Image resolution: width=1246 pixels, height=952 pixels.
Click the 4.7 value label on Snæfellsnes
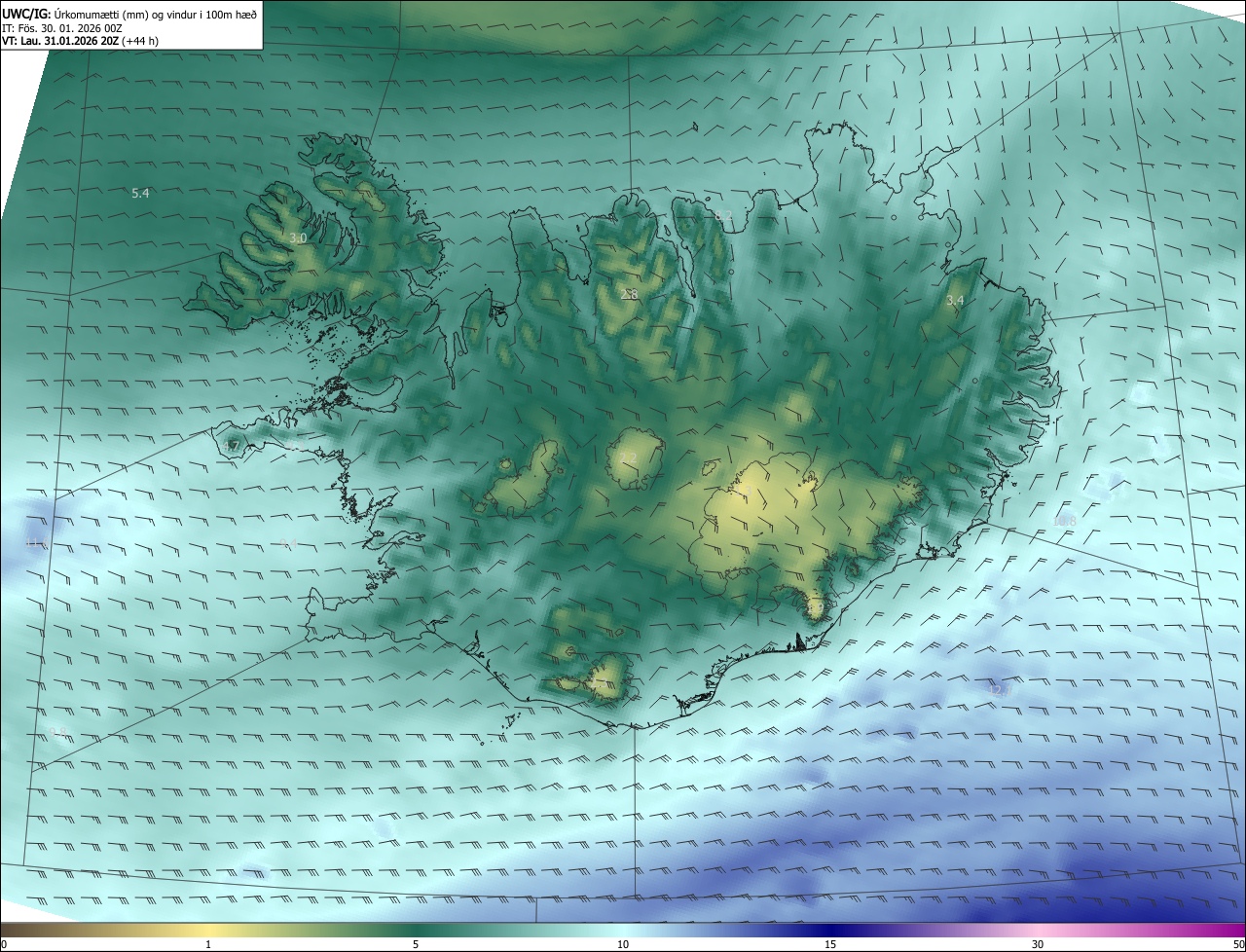pyautogui.click(x=231, y=446)
